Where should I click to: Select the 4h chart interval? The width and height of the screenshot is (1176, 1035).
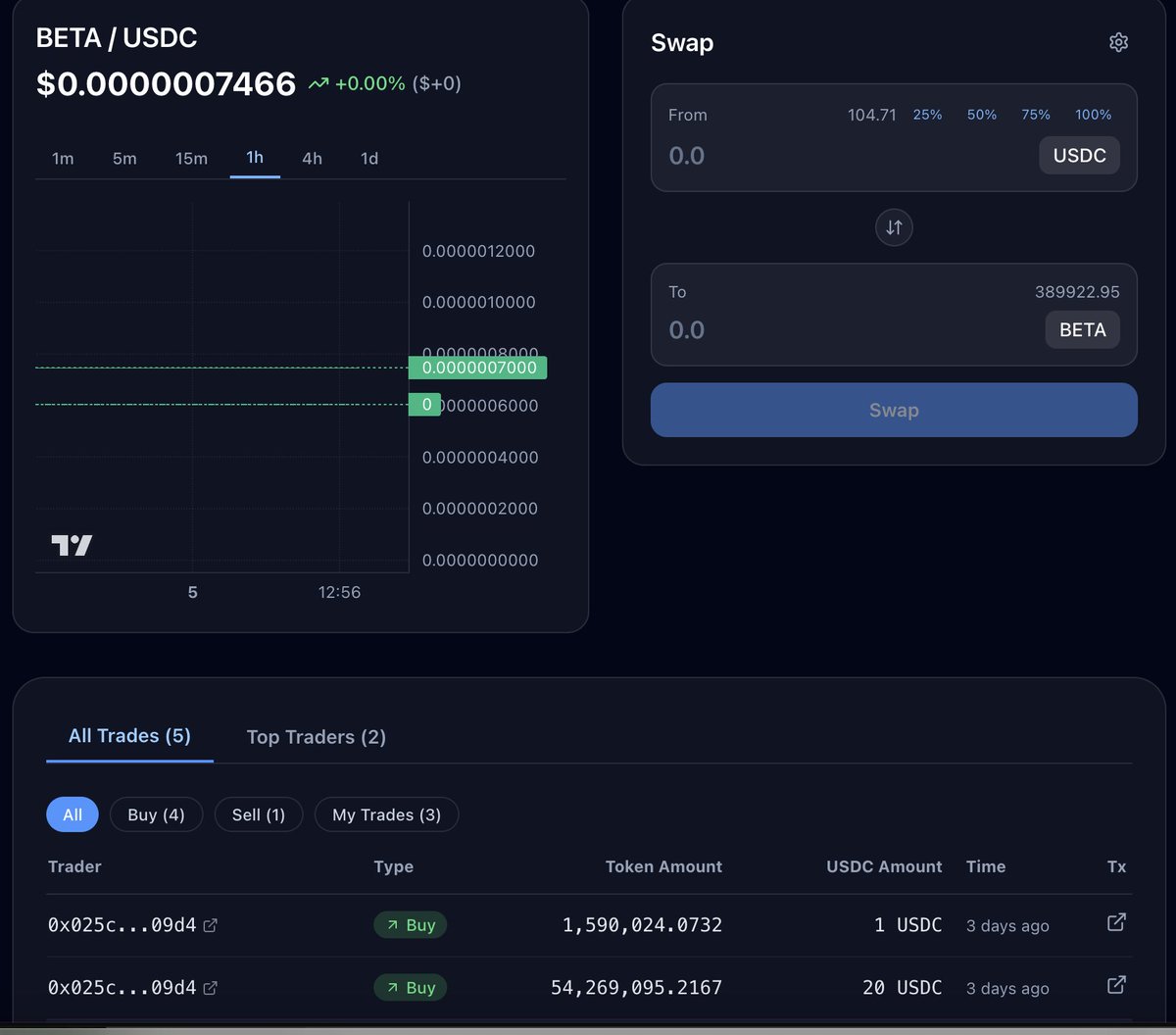click(312, 158)
